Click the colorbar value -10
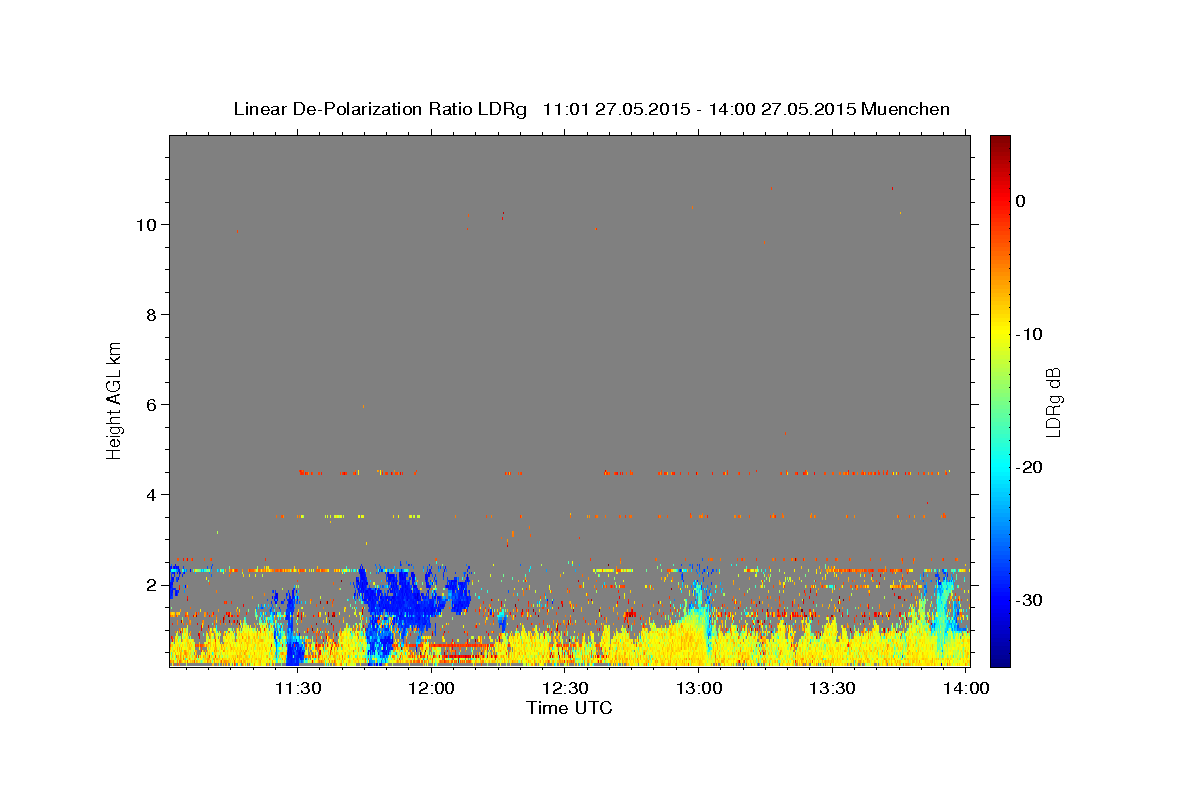This screenshot has height=800, width=1200. point(1029,334)
